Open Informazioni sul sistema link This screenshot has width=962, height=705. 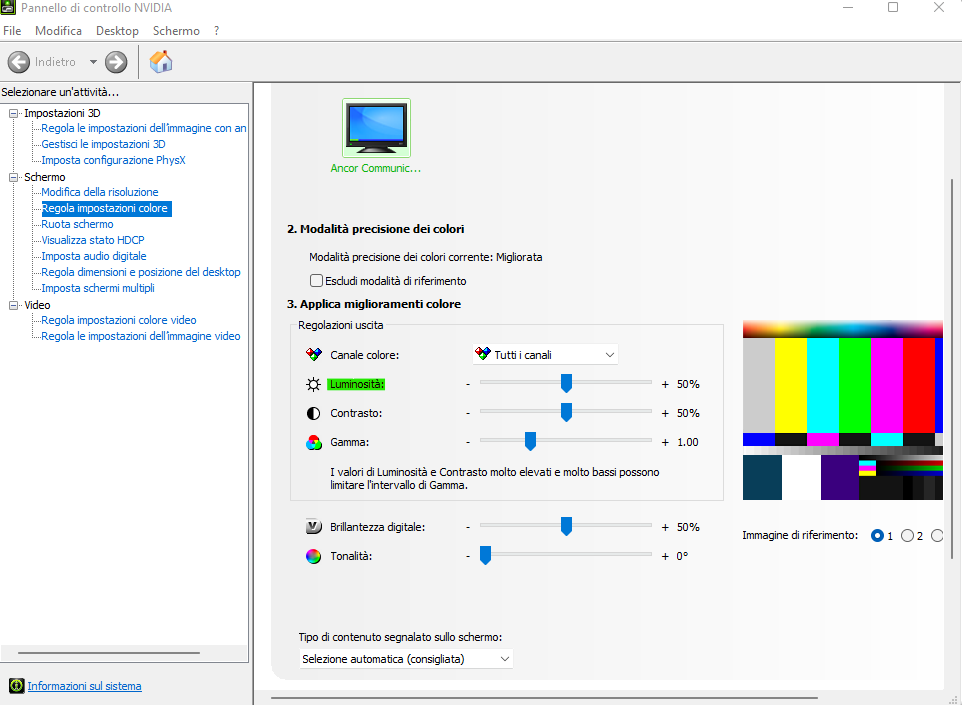tap(84, 686)
